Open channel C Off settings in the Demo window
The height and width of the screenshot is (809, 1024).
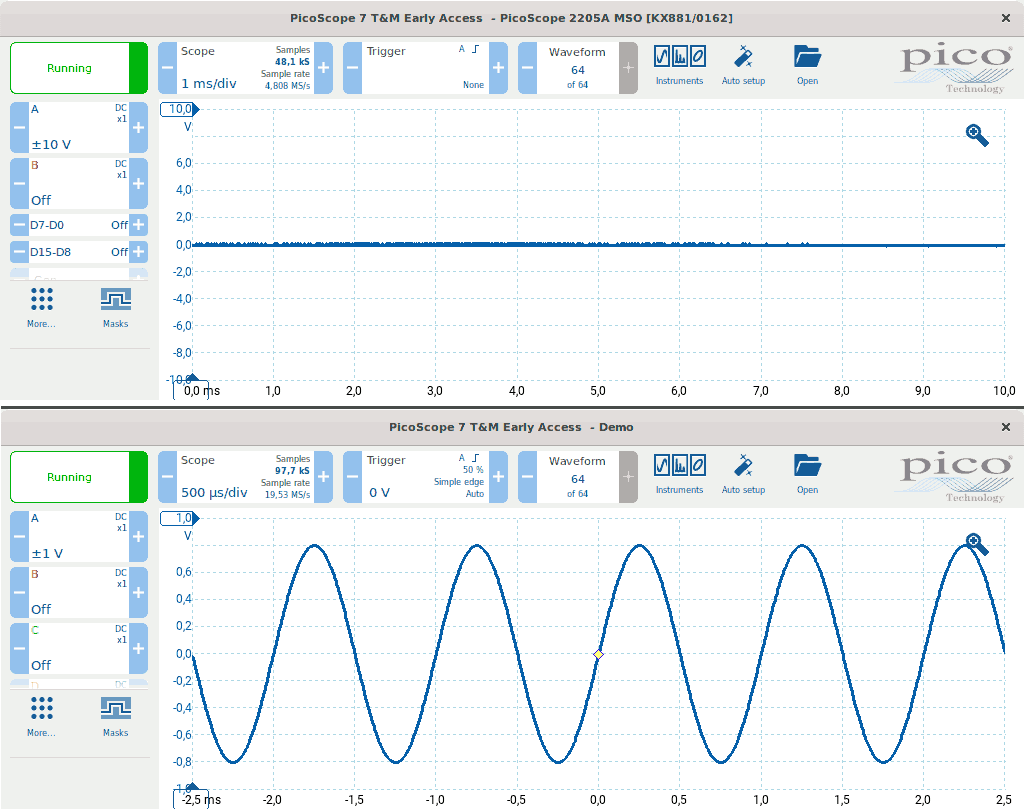79,648
